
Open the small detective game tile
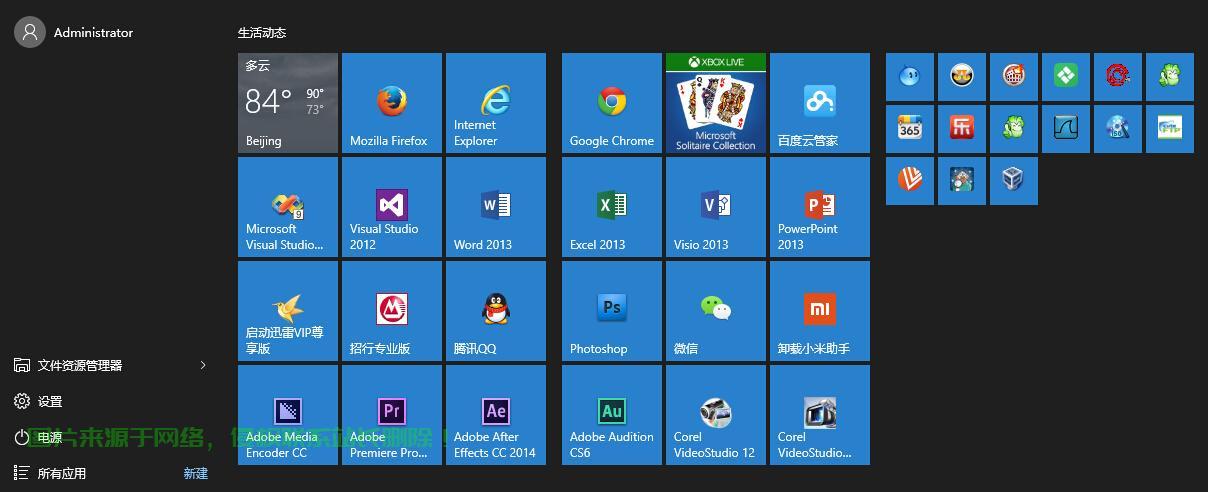click(x=962, y=181)
